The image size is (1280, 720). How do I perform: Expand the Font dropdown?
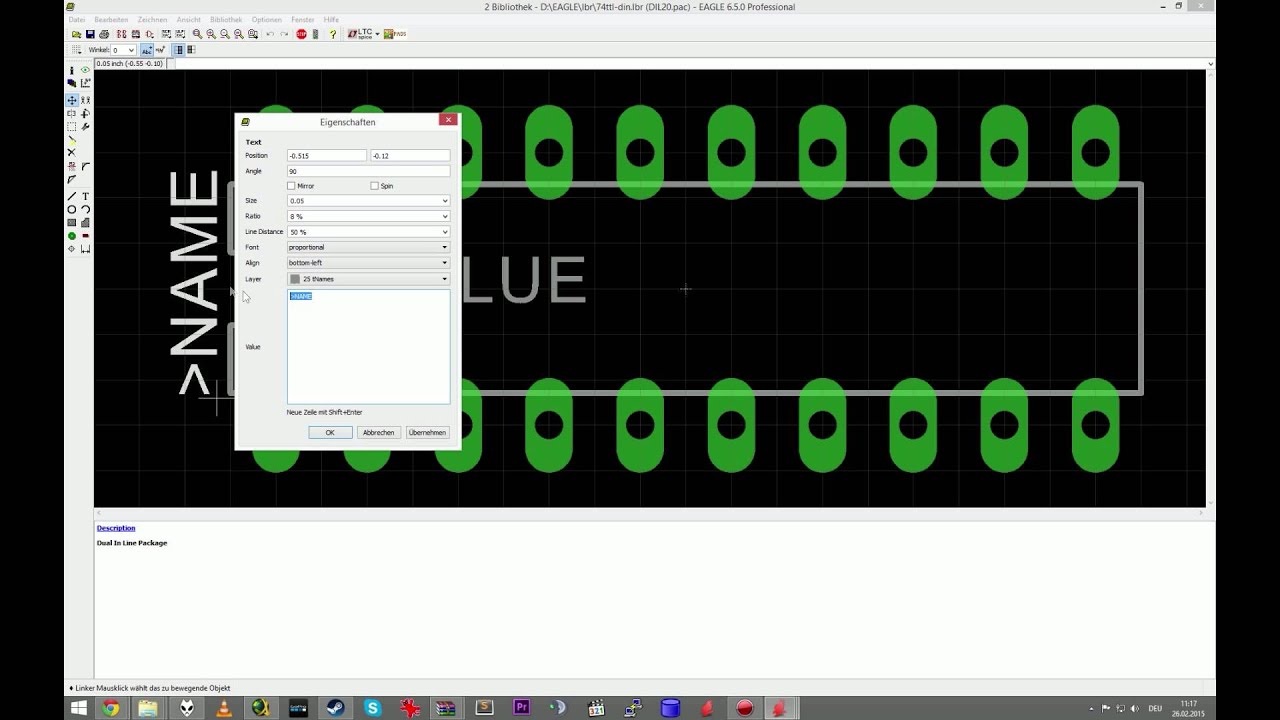coord(445,247)
